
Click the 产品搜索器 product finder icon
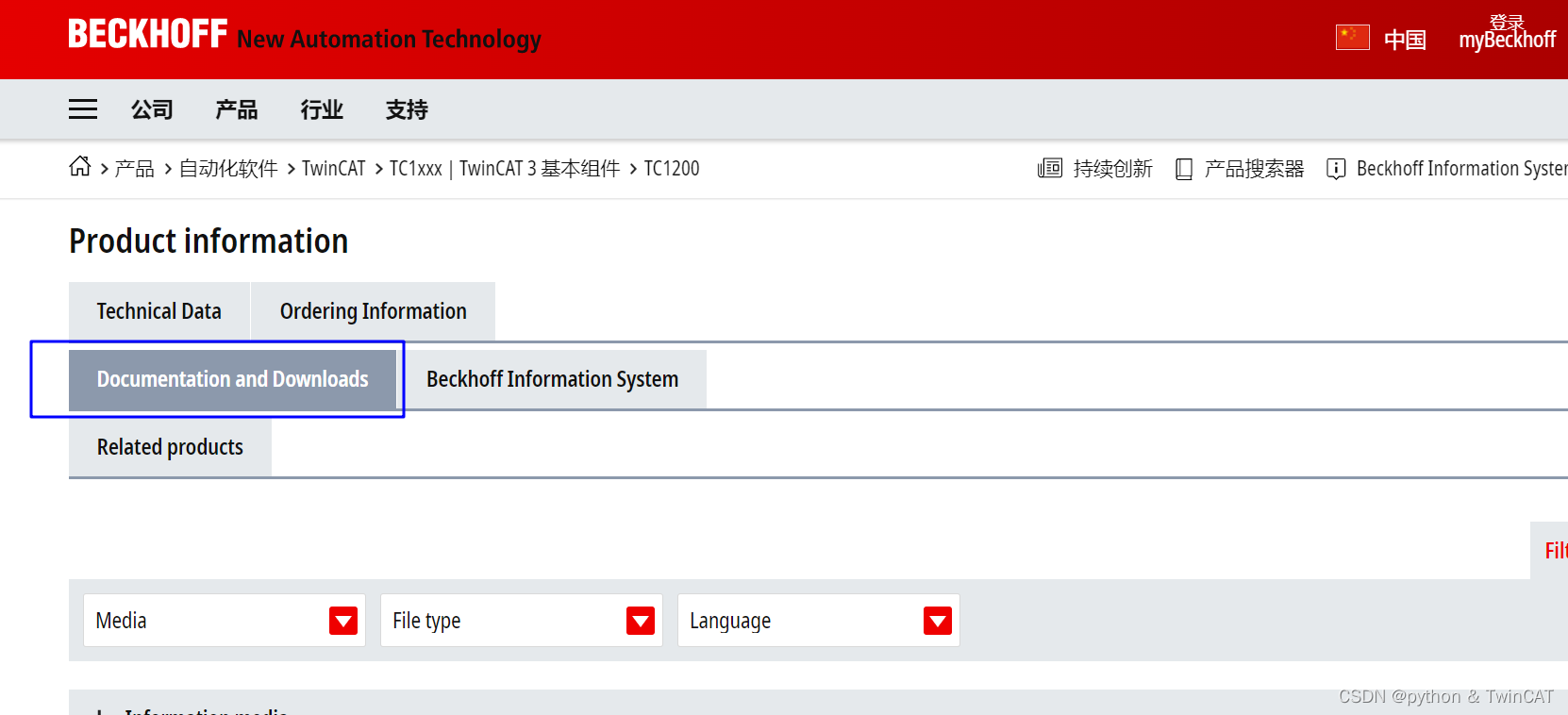point(1184,169)
